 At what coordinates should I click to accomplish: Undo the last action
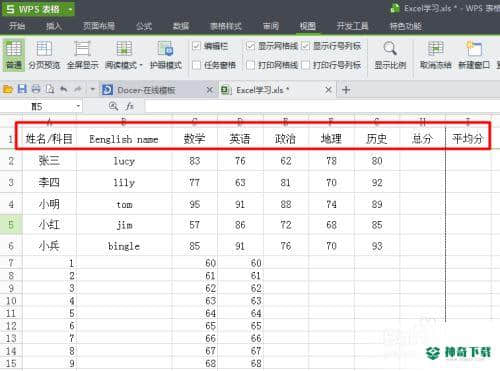click(x=64, y=89)
